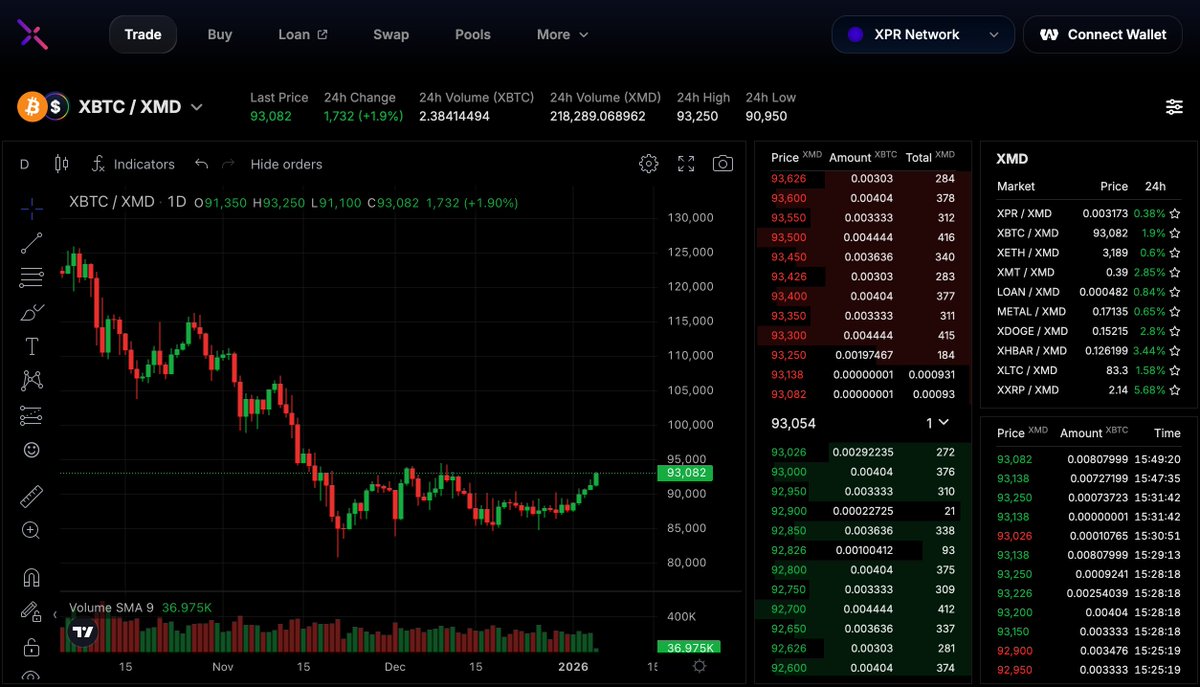Screen dimensions: 1200x687
Task: Star the XMT / XMD market
Action: [x=1175, y=272]
